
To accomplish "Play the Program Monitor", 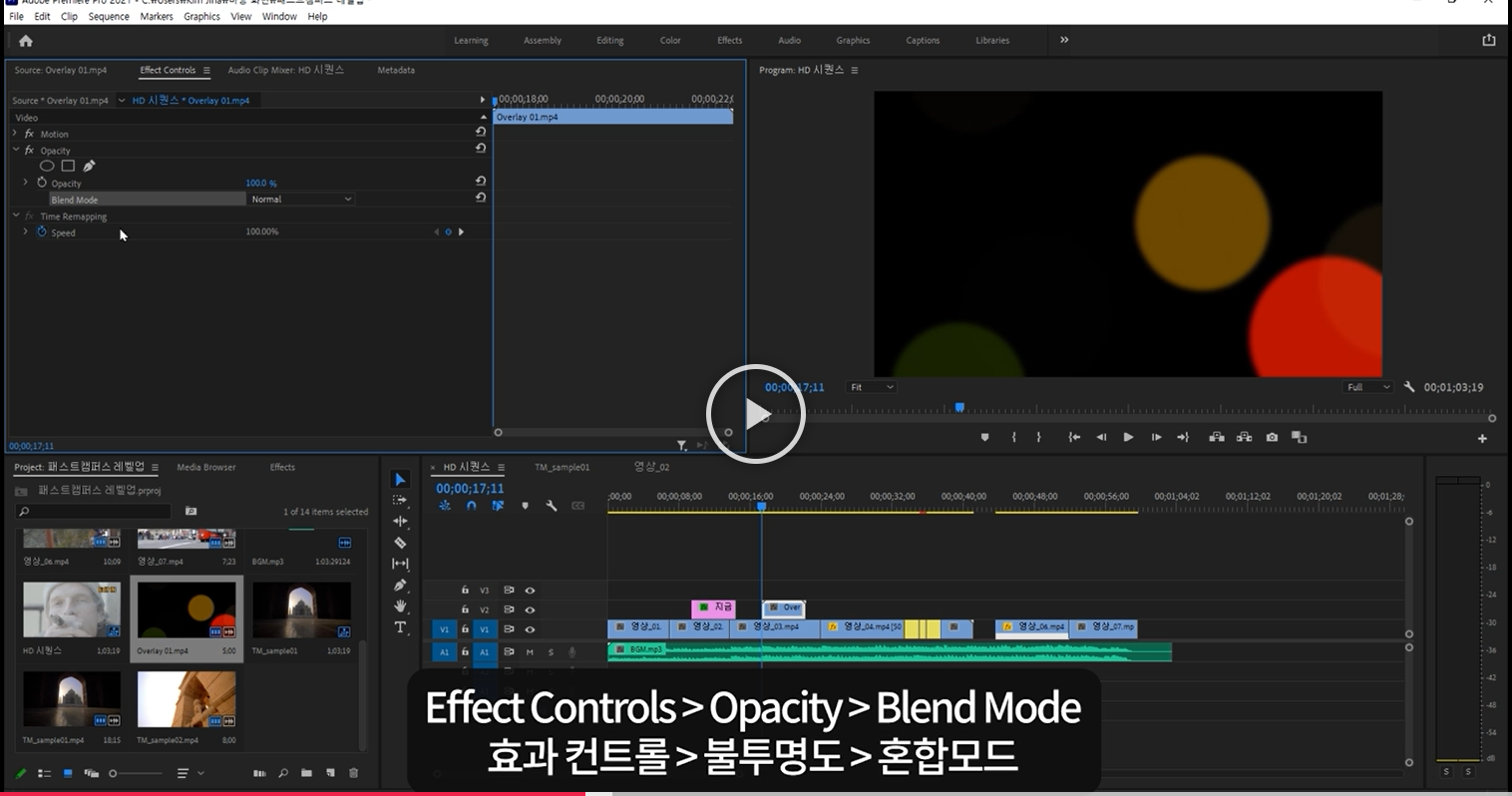I will (x=1128, y=437).
